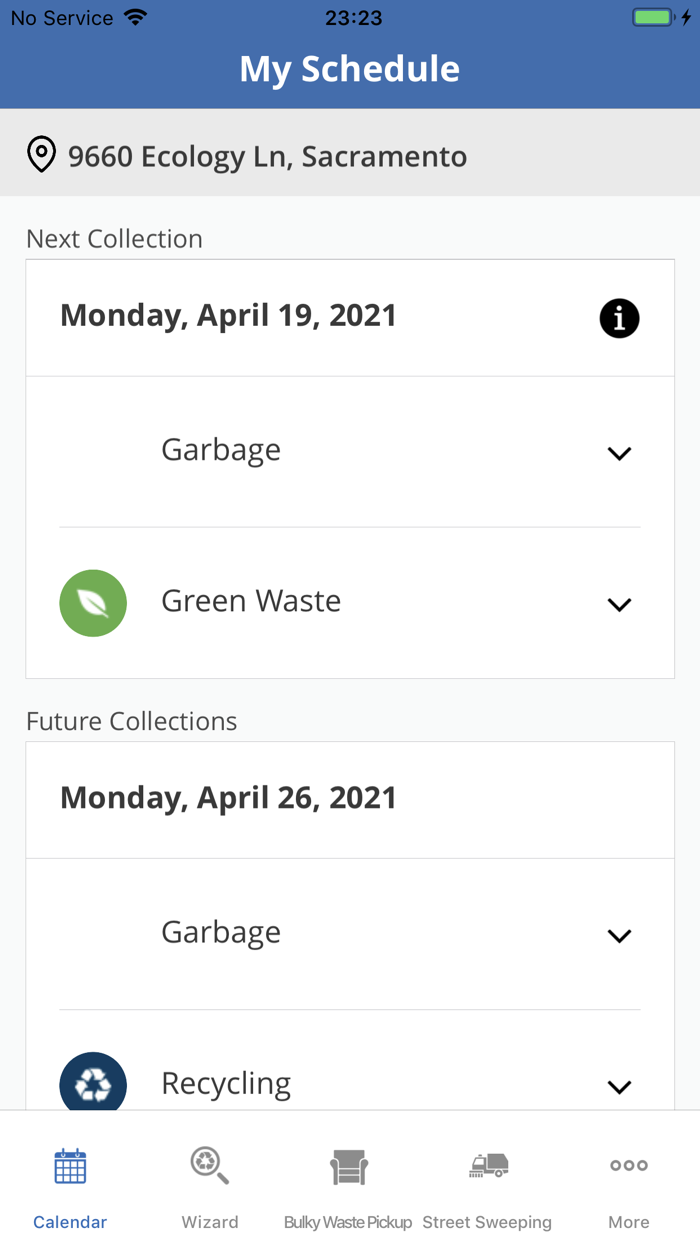The width and height of the screenshot is (700, 1244).
Task: Tap the Monday, April 19, 2021 heading
Action: (x=228, y=315)
